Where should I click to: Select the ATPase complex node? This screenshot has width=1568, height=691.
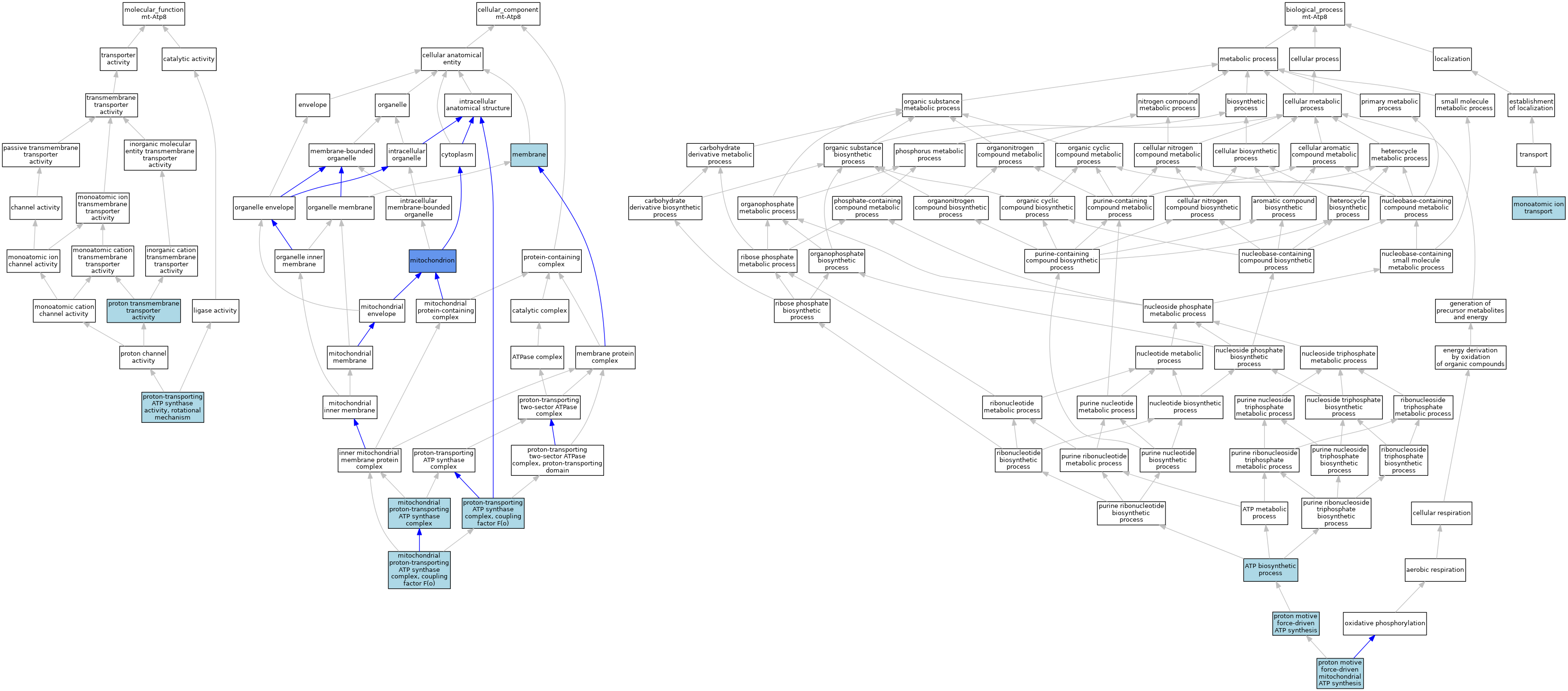pyautogui.click(x=537, y=357)
